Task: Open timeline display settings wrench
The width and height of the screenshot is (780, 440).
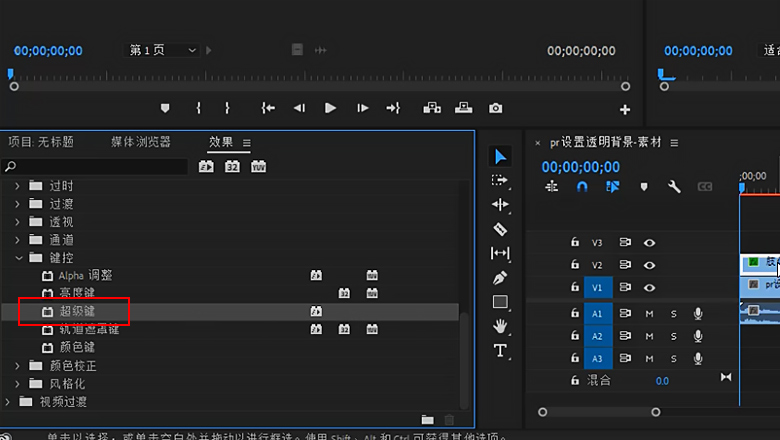Action: coord(674,187)
